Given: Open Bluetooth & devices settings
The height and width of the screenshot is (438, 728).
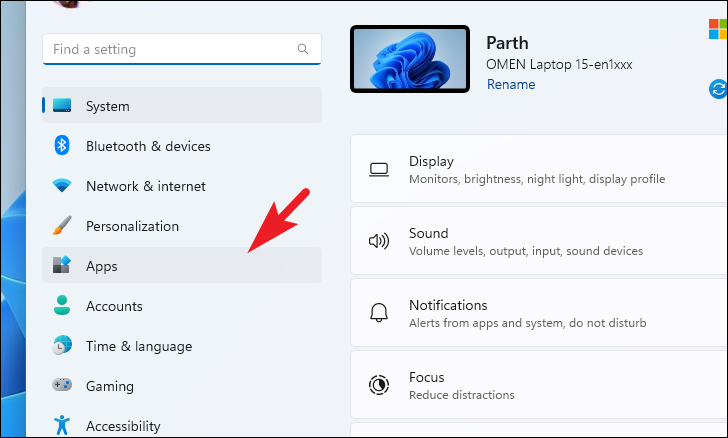Looking at the screenshot, I should (182, 145).
